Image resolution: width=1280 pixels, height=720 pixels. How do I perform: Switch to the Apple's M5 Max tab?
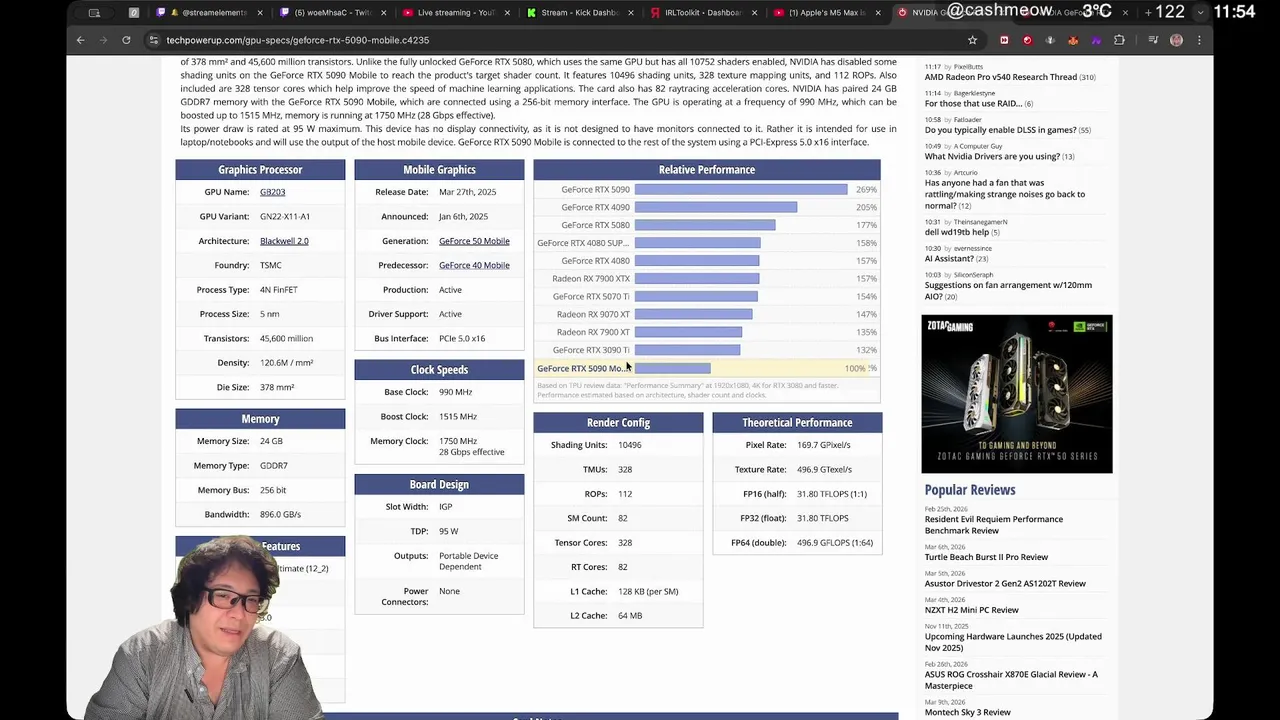[827, 13]
